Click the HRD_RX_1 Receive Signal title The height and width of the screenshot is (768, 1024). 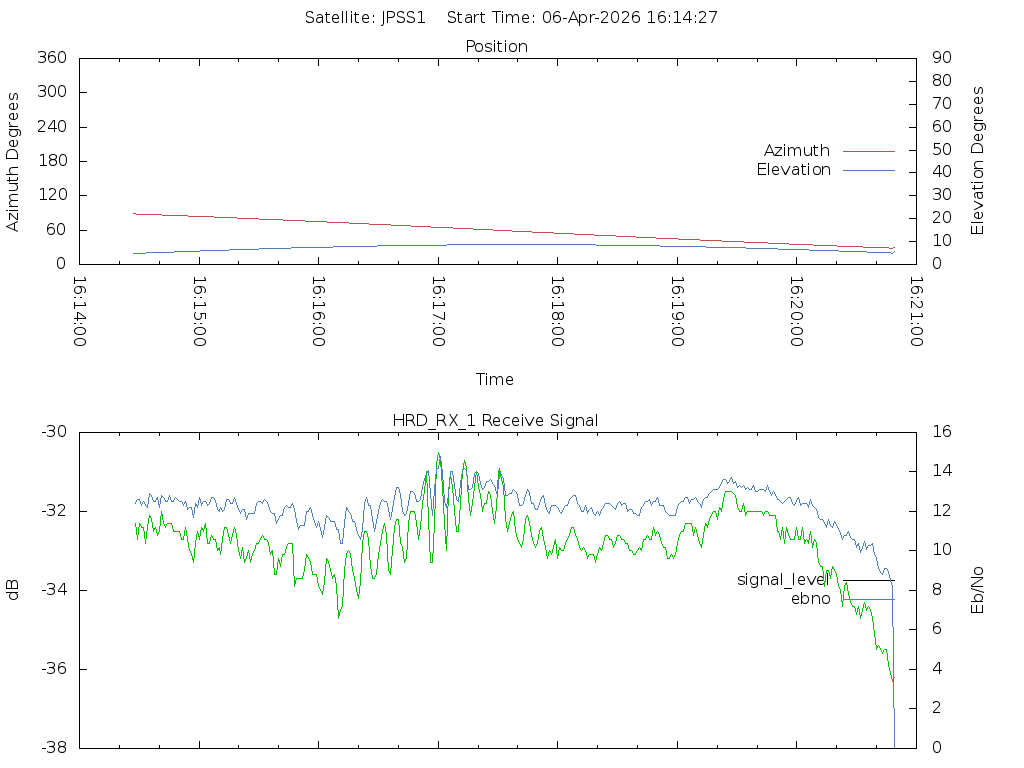495,421
